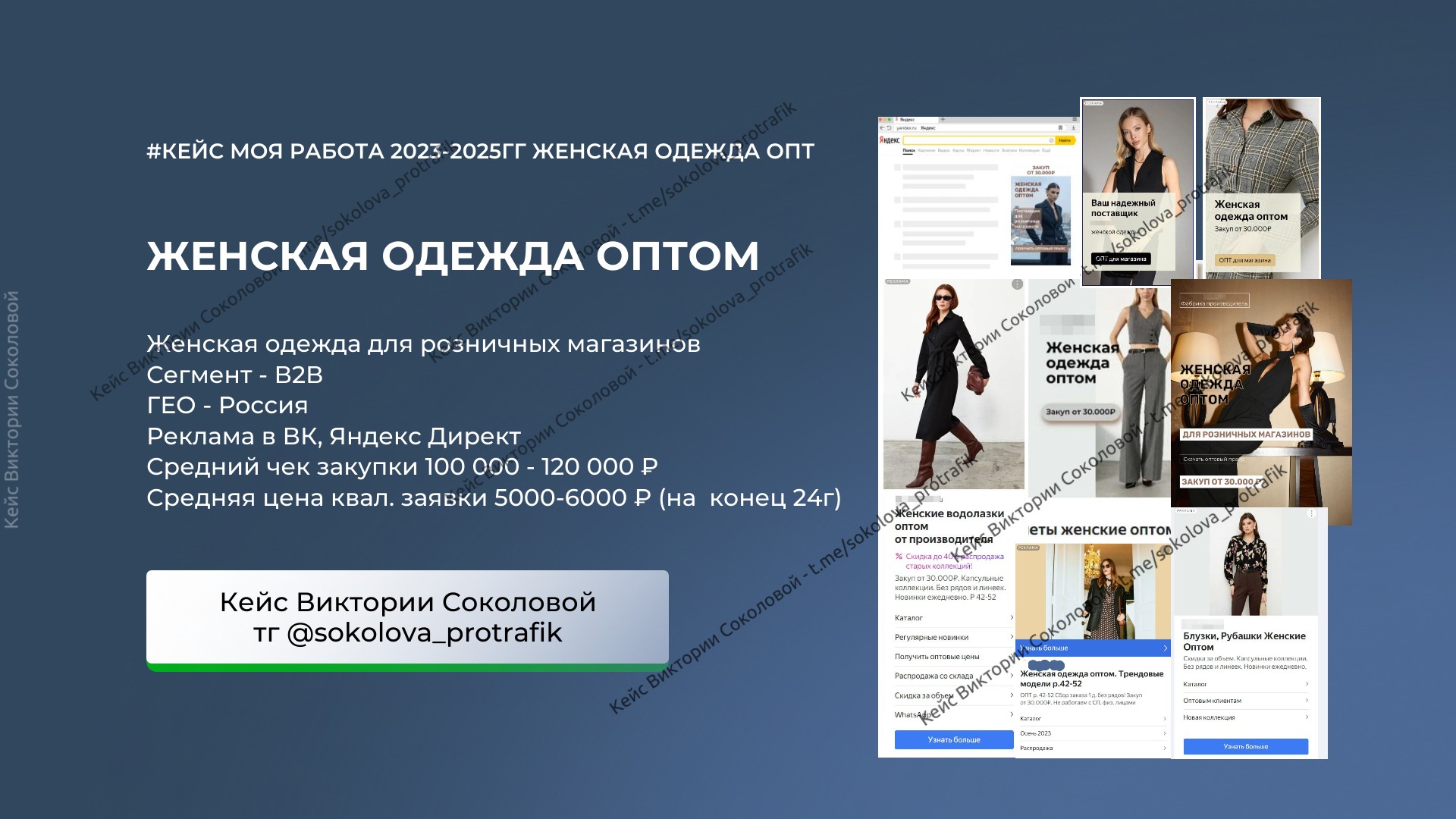Open three-dot menu on black dress ad

click(1017, 284)
